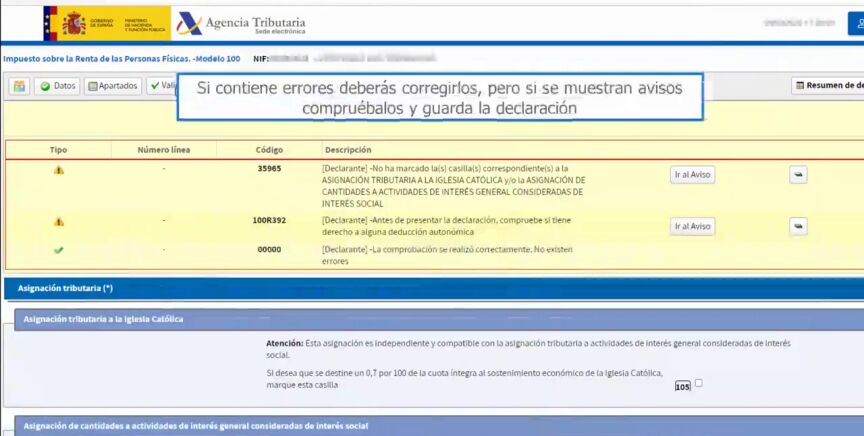Open the Datos toolbar button
864x436 pixels.
pyautogui.click(x=57, y=86)
